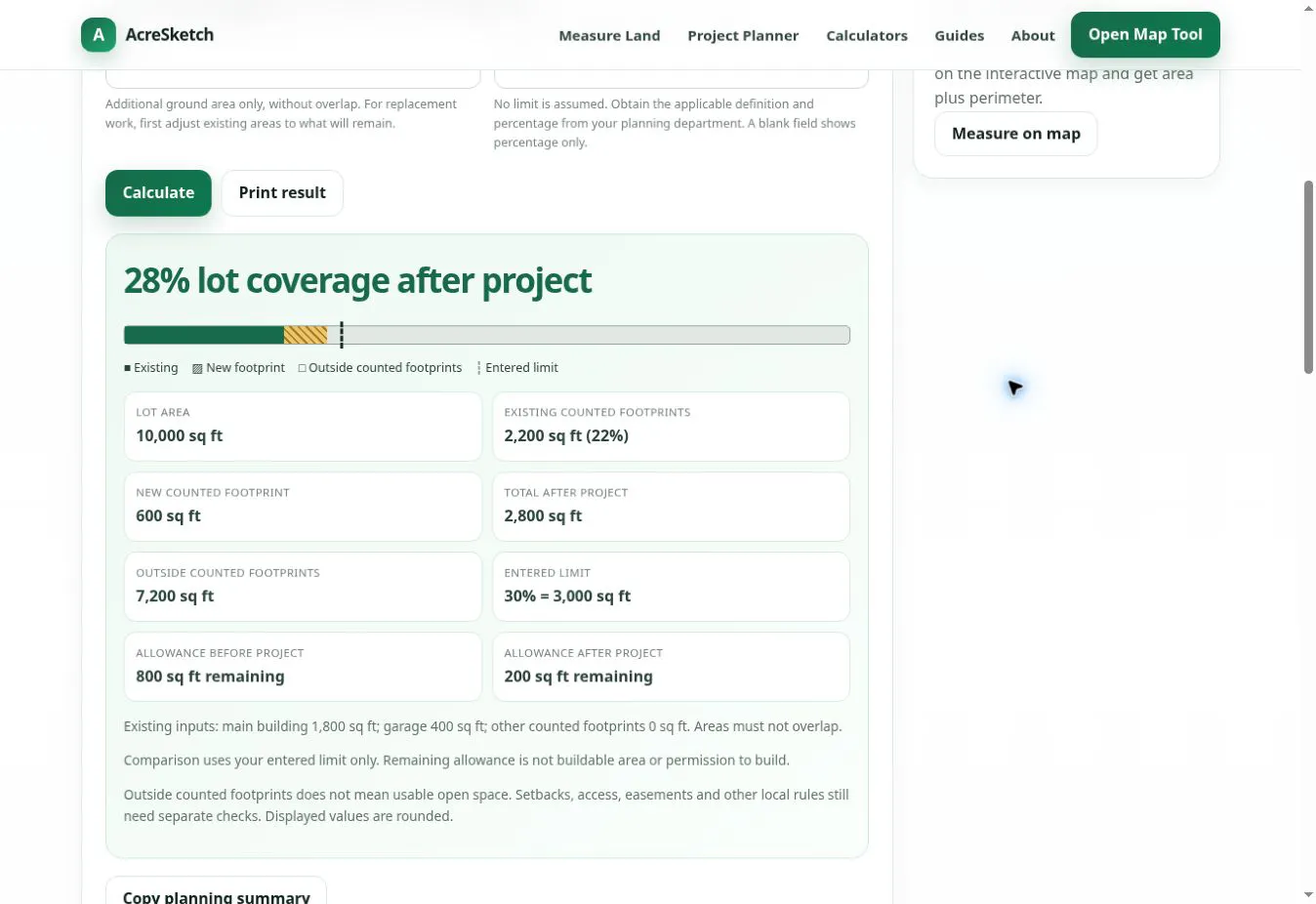The width and height of the screenshot is (1316, 904).
Task: Click the AcreSketch brand name
Action: coord(170,35)
